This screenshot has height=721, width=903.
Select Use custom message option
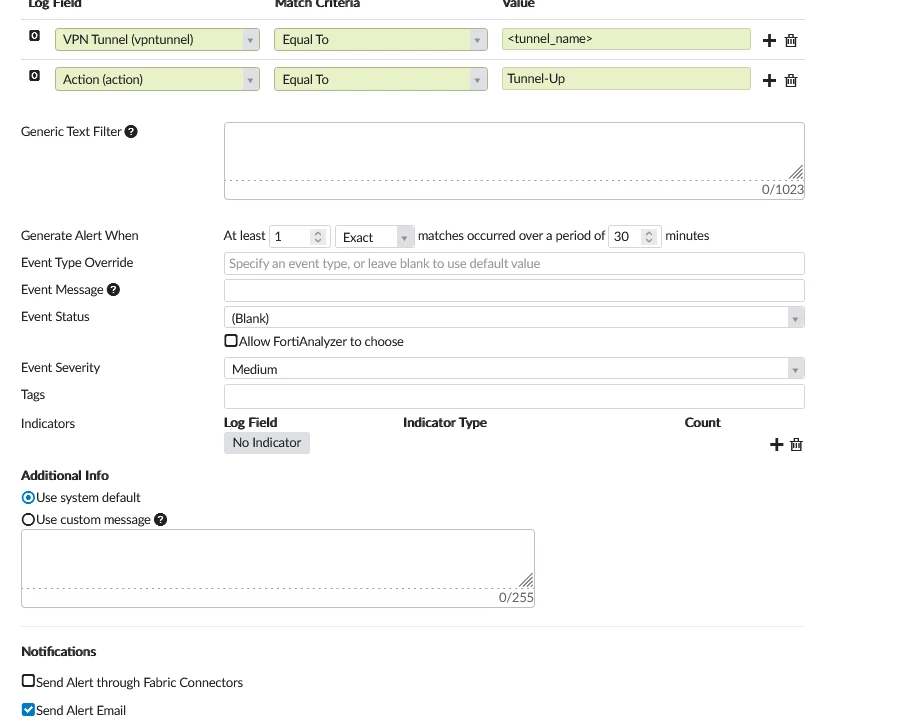coord(28,519)
